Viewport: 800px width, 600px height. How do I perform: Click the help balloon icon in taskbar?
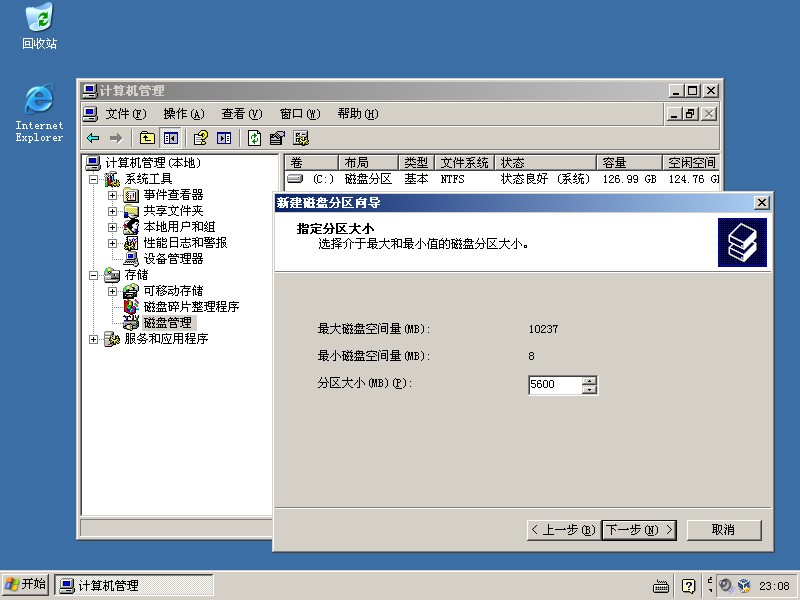pos(688,586)
